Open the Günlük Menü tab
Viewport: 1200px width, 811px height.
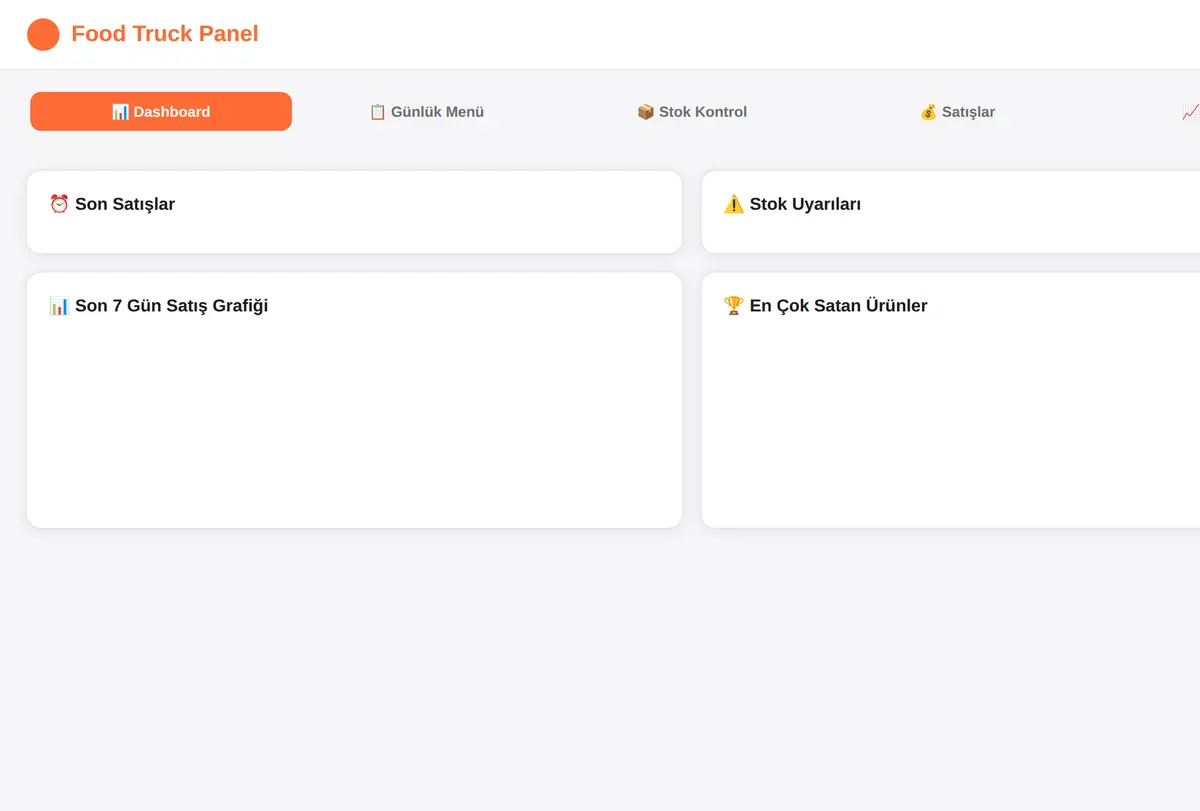(427, 112)
